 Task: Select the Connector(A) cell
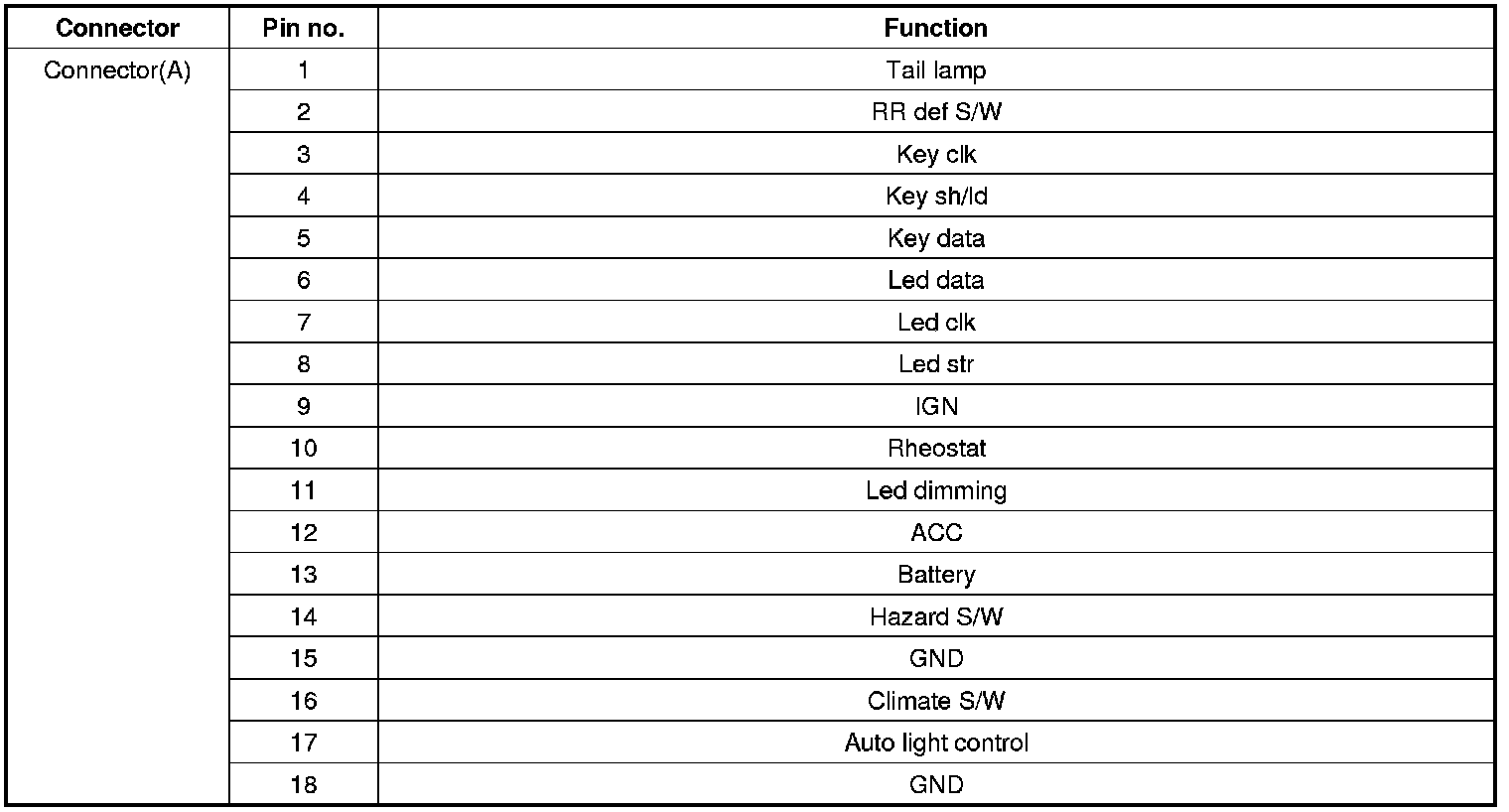[117, 70]
